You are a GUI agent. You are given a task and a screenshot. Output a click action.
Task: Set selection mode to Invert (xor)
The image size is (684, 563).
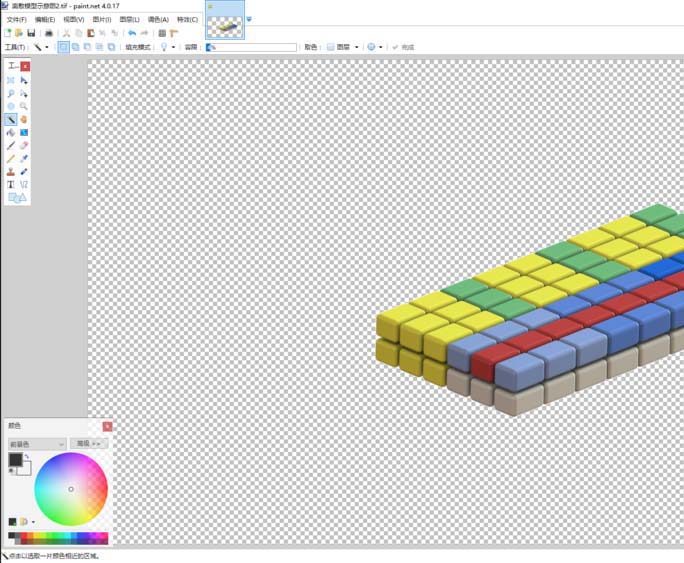[x=112, y=47]
